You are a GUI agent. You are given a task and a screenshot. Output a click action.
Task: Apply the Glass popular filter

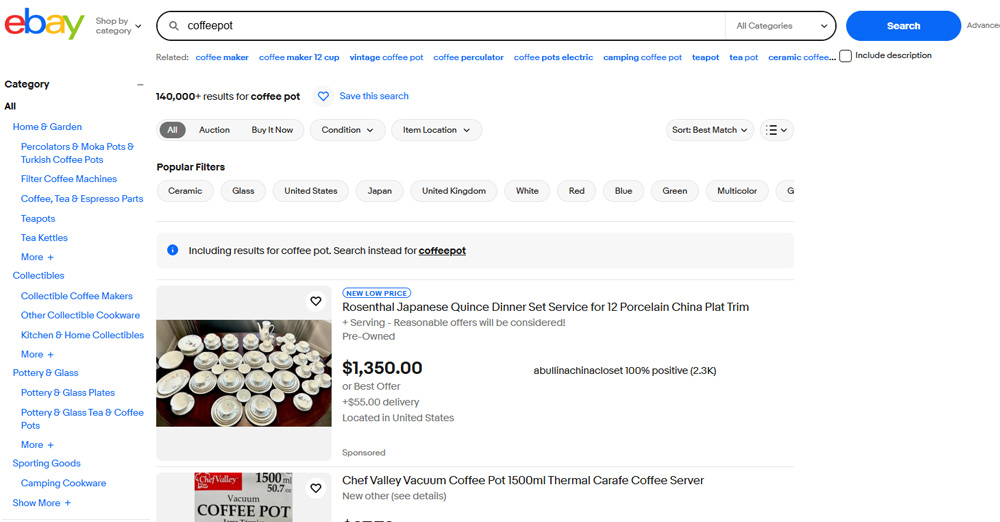[x=243, y=191]
